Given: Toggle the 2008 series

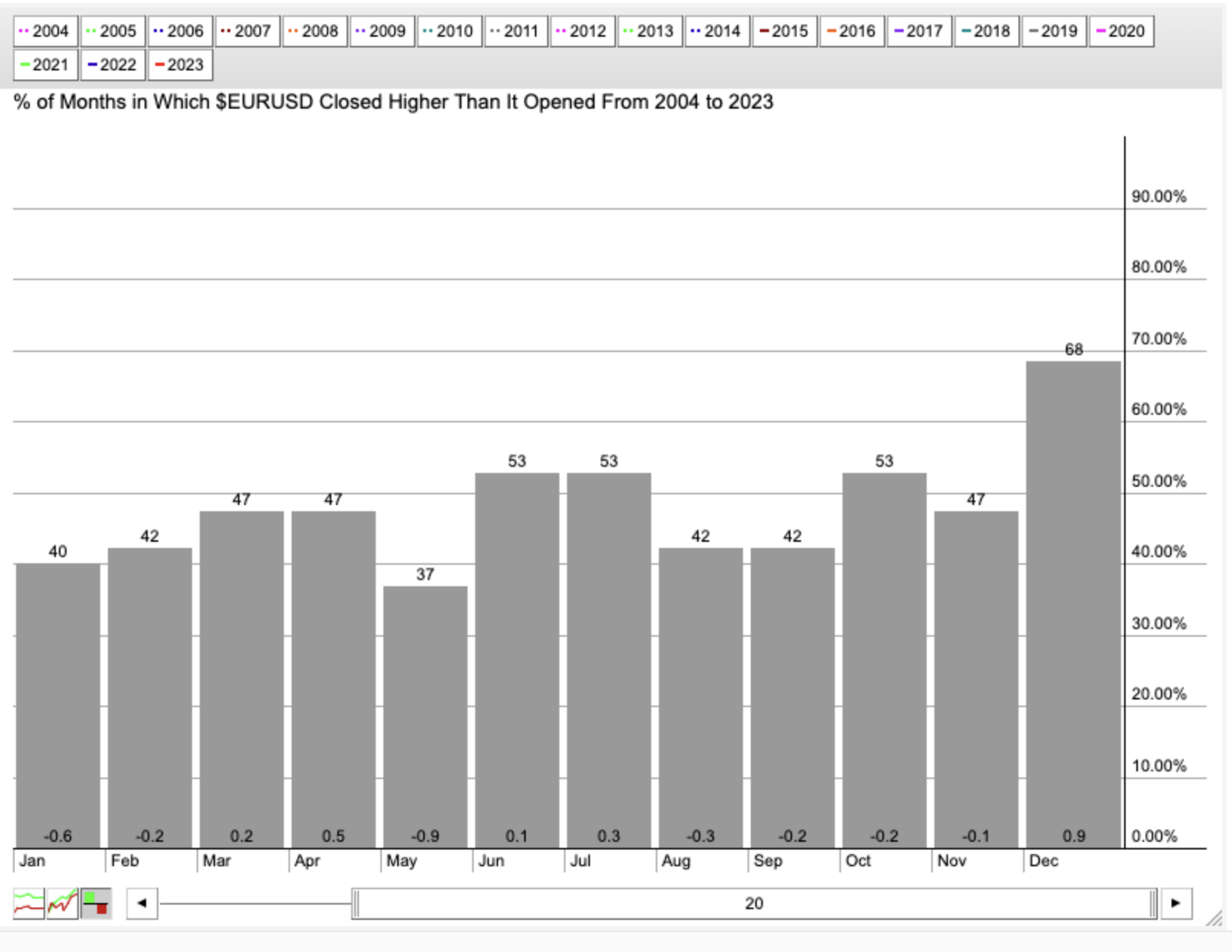Looking at the screenshot, I should click(315, 31).
